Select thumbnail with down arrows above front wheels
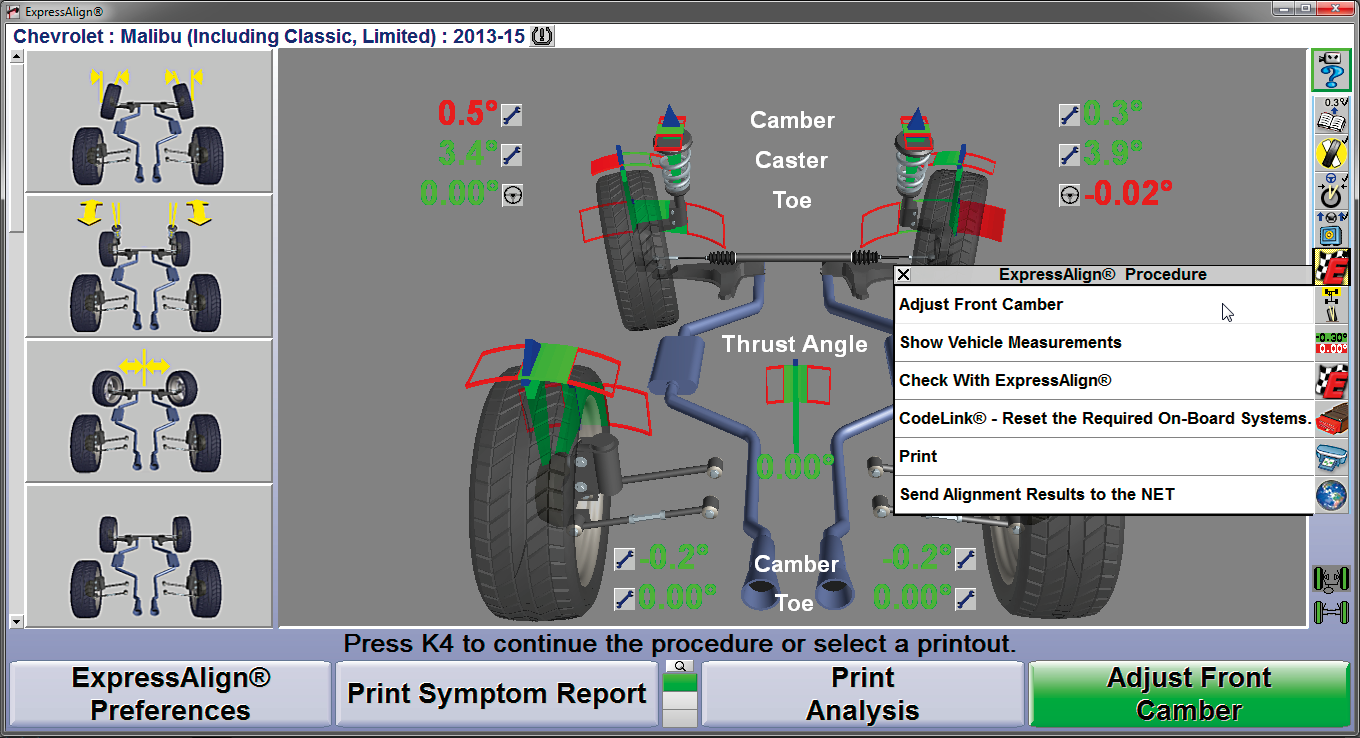The height and width of the screenshot is (738, 1360). click(x=149, y=266)
